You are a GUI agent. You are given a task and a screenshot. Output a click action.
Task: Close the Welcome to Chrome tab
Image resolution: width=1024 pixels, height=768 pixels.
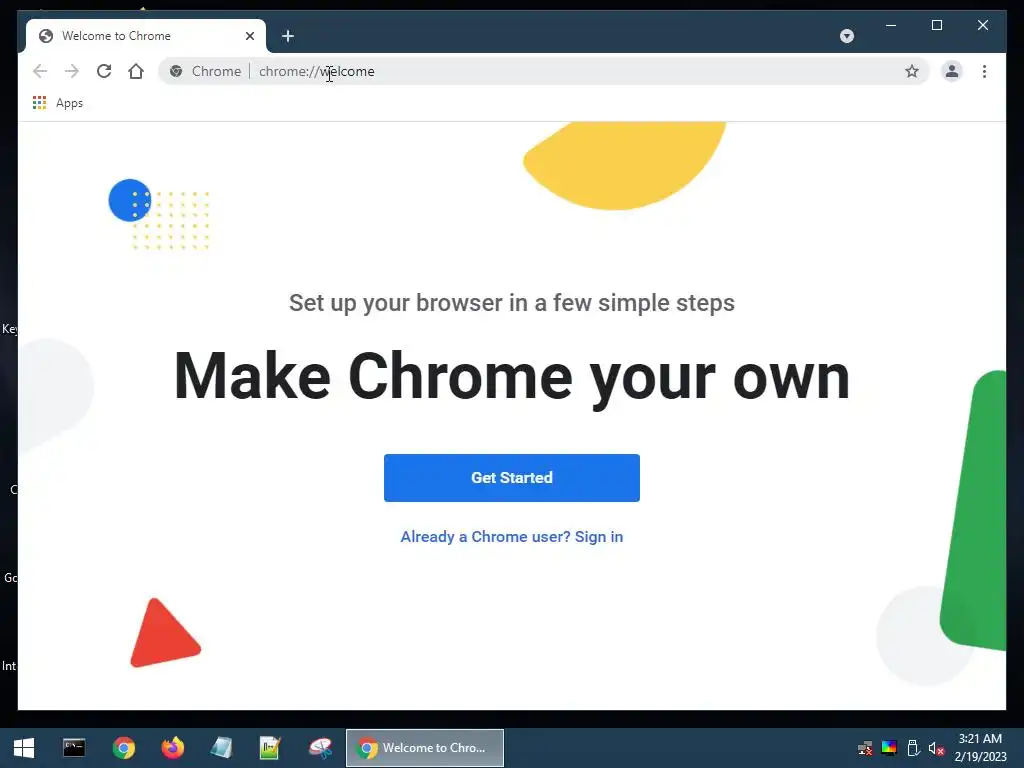coord(249,36)
